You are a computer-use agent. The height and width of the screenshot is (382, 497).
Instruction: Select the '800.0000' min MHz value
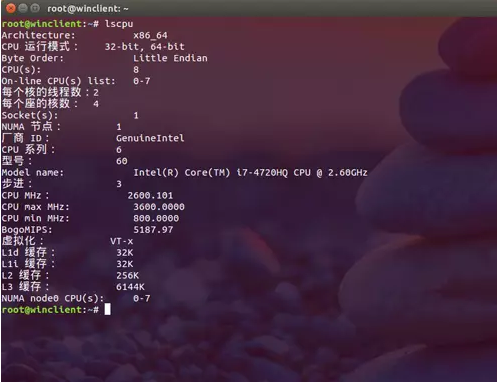pos(156,218)
